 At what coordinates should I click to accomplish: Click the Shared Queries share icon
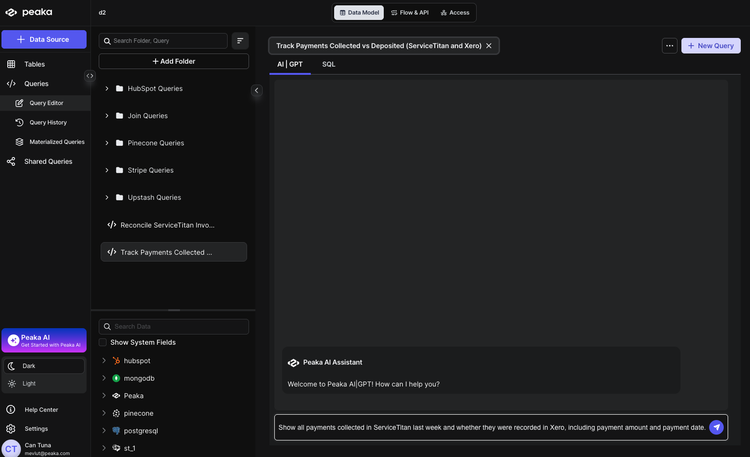(x=11, y=162)
